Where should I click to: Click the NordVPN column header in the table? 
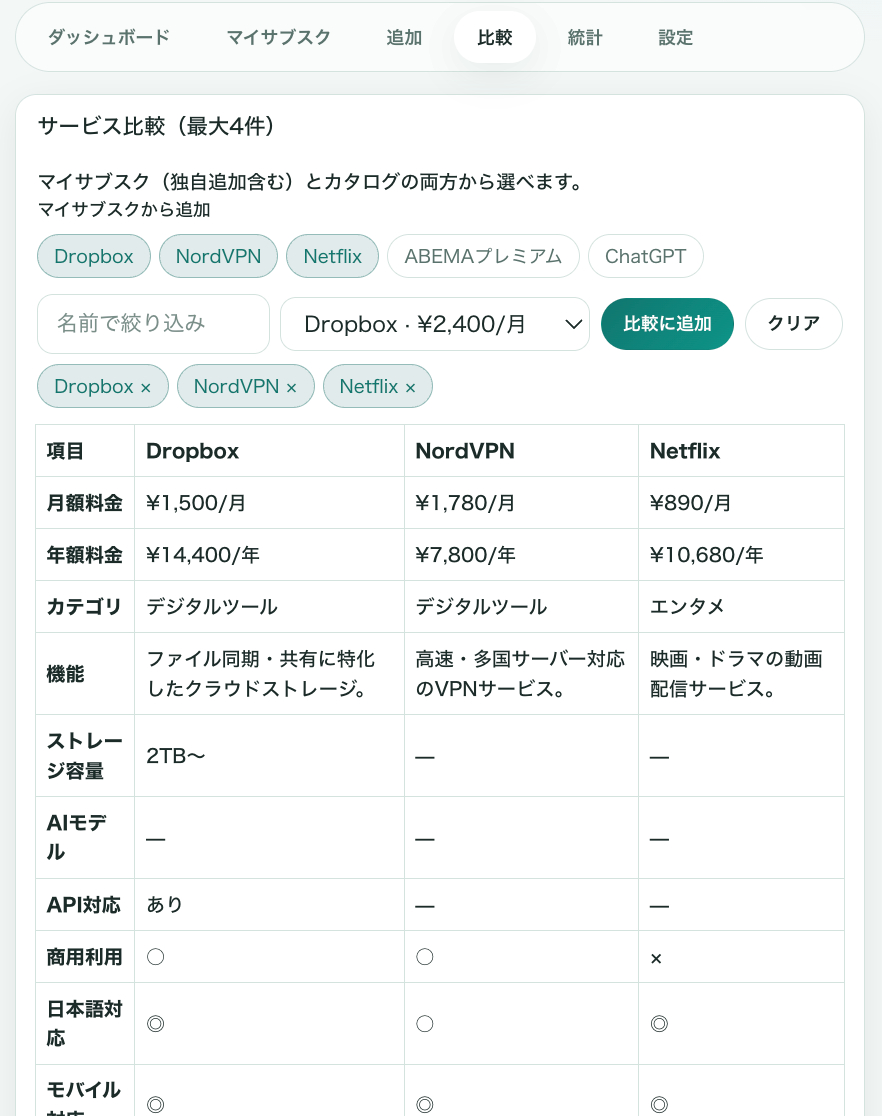[x=521, y=451]
